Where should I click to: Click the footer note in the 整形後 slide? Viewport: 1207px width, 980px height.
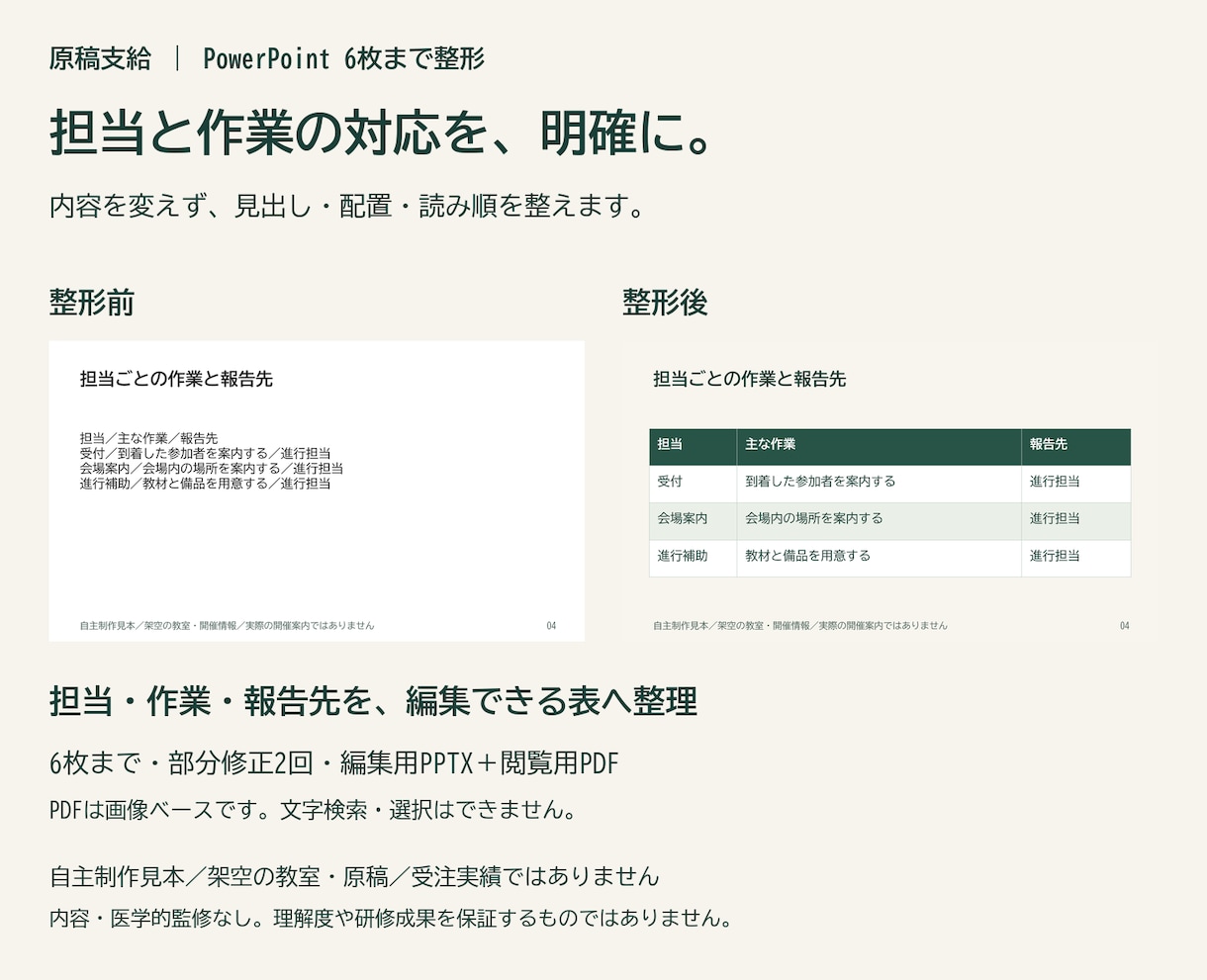pyautogui.click(x=799, y=626)
